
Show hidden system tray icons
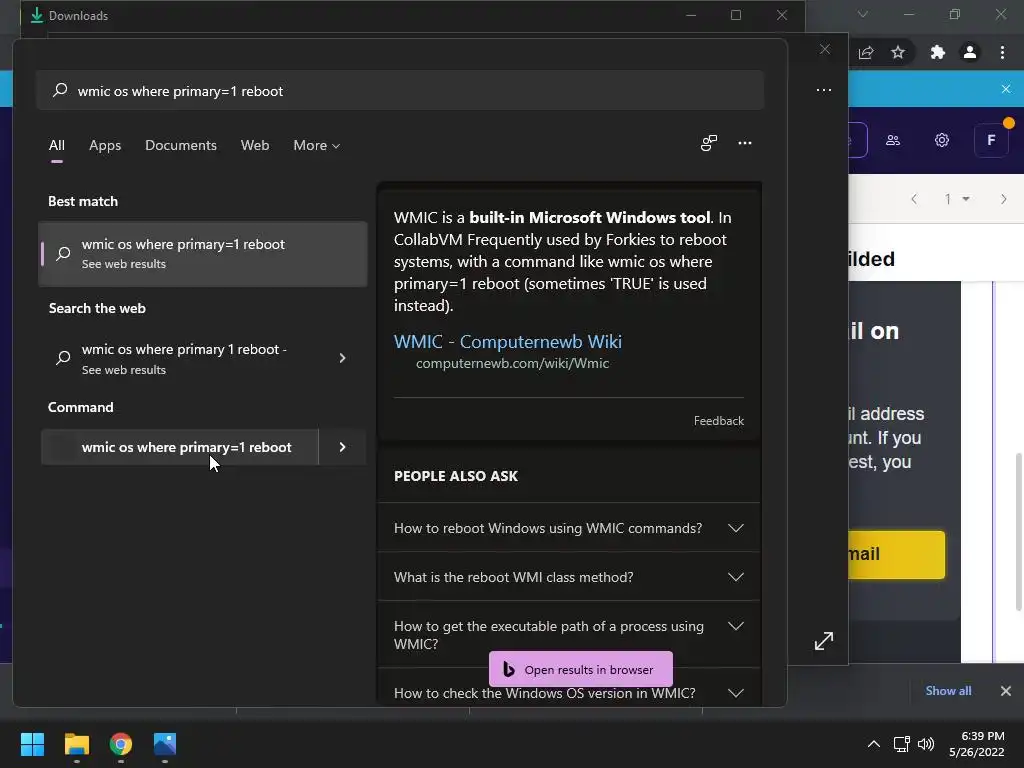coord(873,744)
